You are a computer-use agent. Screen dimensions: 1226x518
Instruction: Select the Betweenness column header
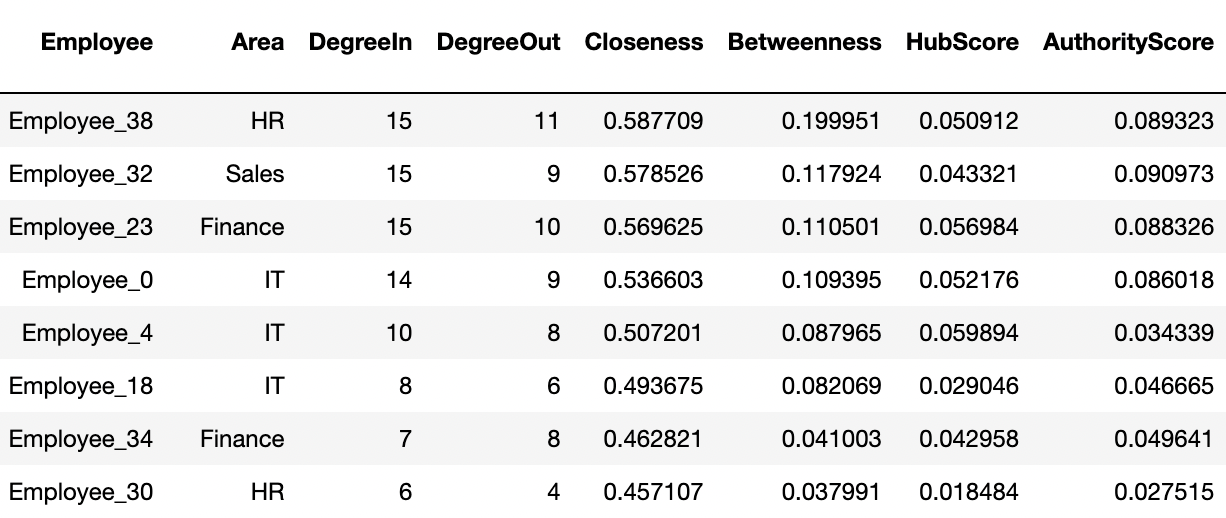pos(805,42)
